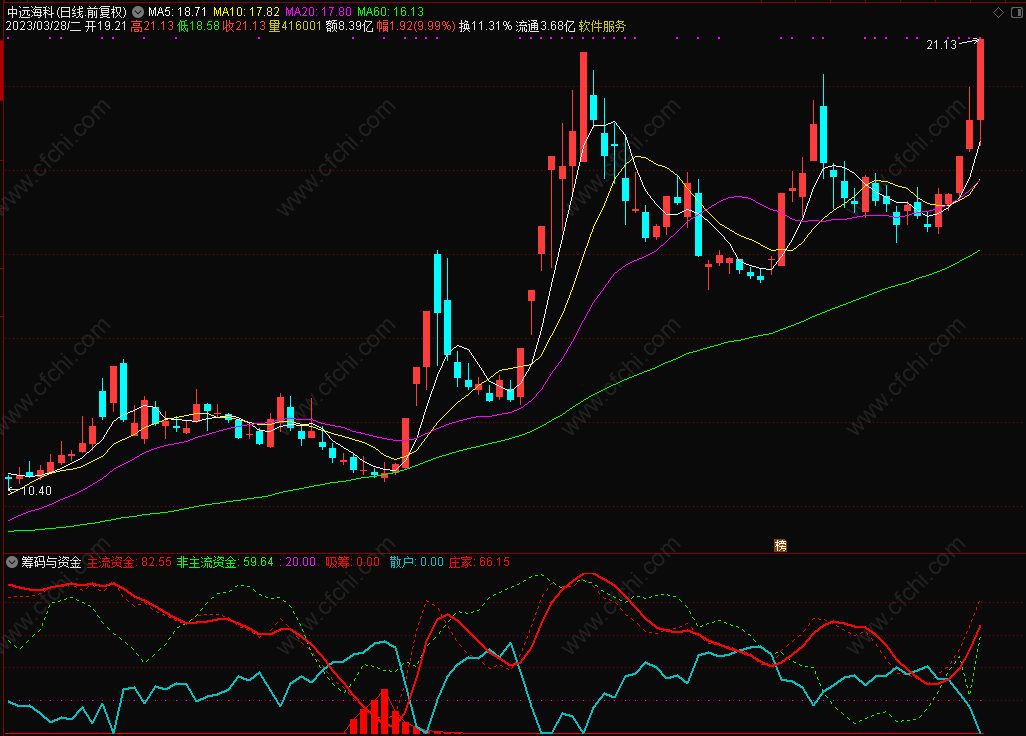Click the 筹码与资金 indicator name
This screenshot has height=736, width=1026.
pyautogui.click(x=51, y=562)
